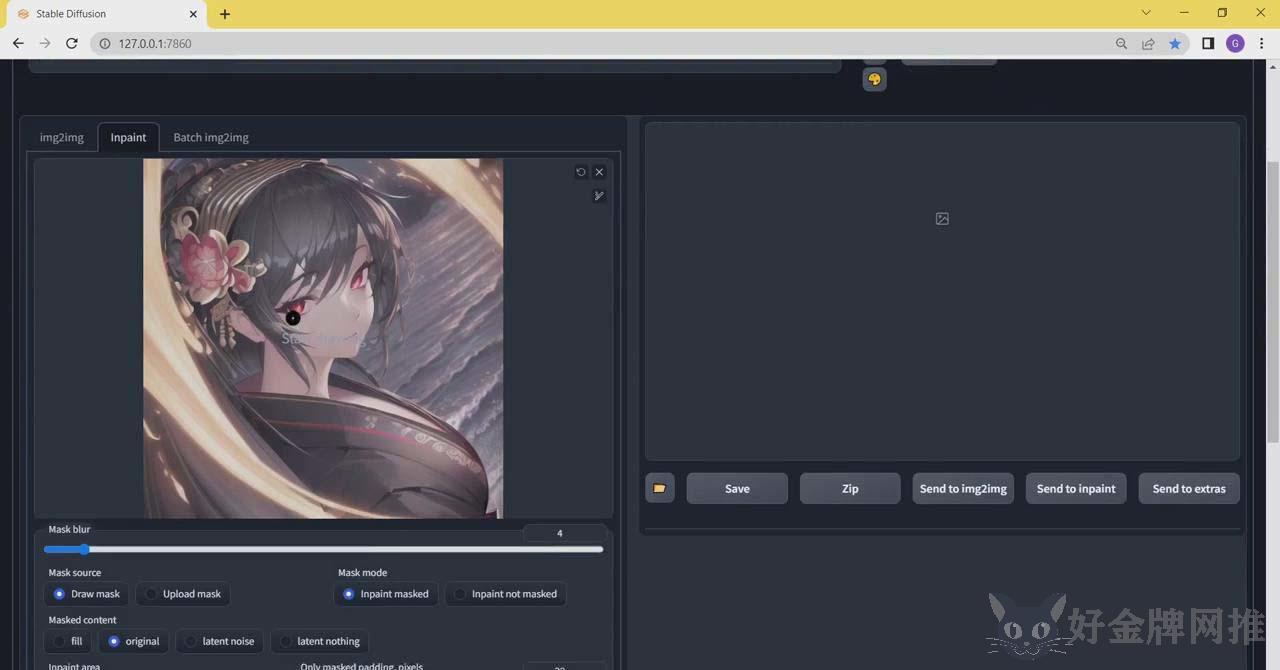Select Draw mask source
Image resolution: width=1280 pixels, height=670 pixels.
(x=86, y=594)
